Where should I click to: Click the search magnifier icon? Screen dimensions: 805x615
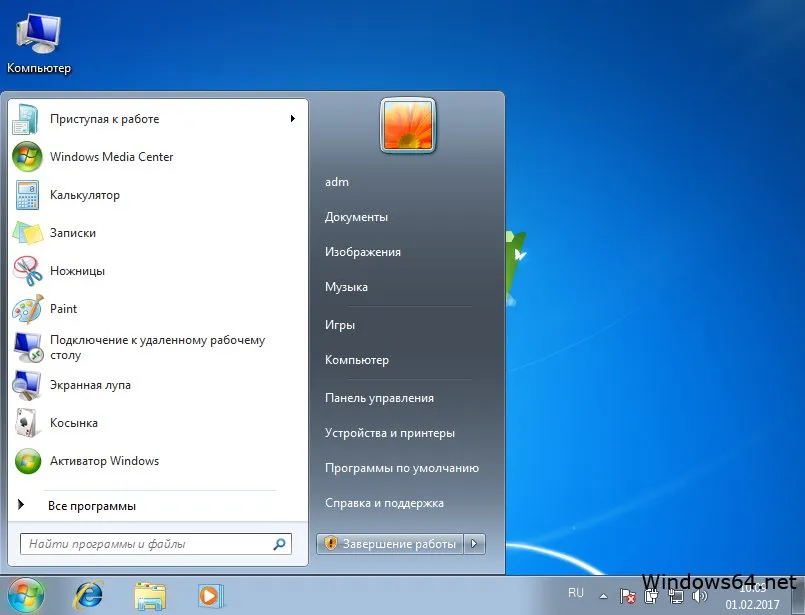click(279, 544)
